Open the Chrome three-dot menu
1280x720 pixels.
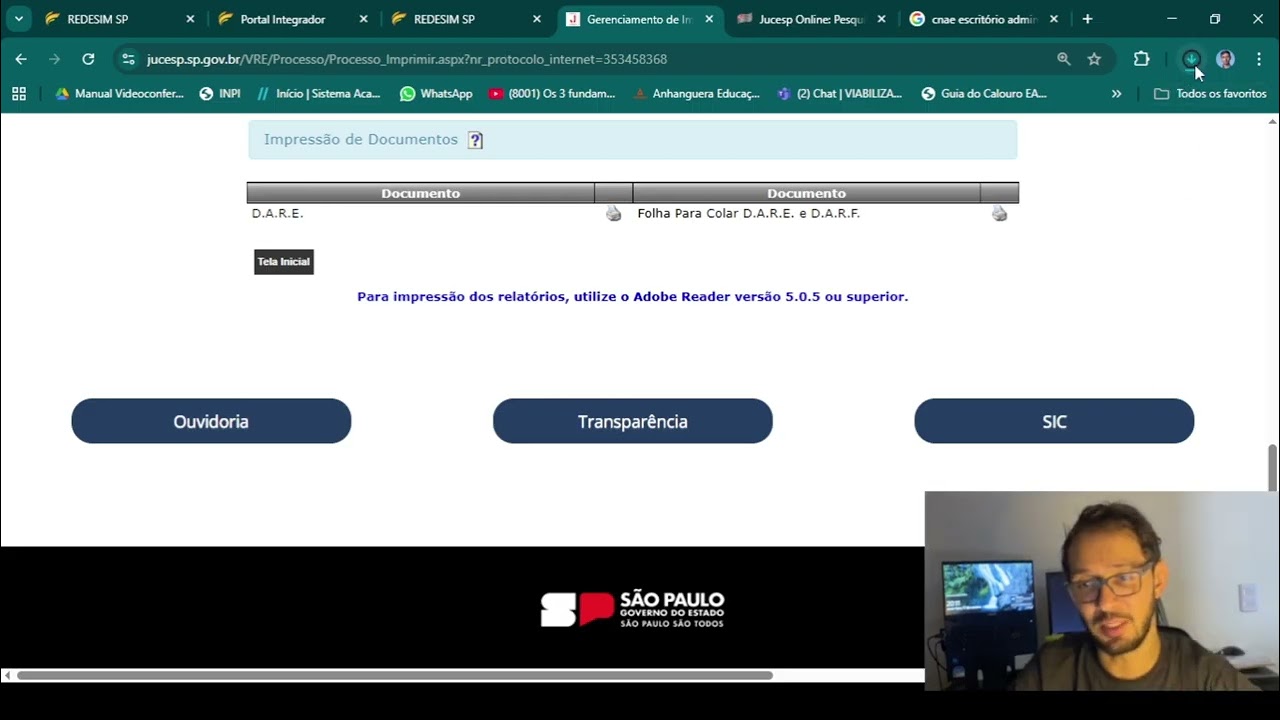1258,59
